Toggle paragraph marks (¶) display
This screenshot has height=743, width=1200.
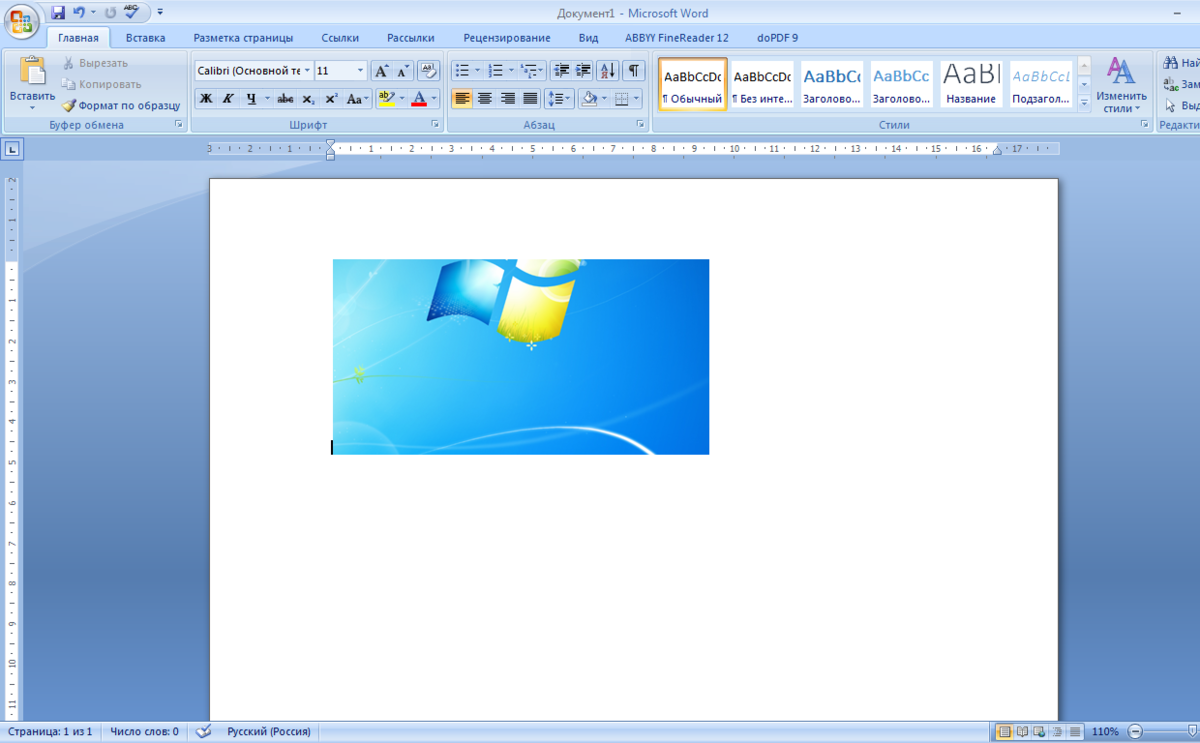tap(634, 71)
